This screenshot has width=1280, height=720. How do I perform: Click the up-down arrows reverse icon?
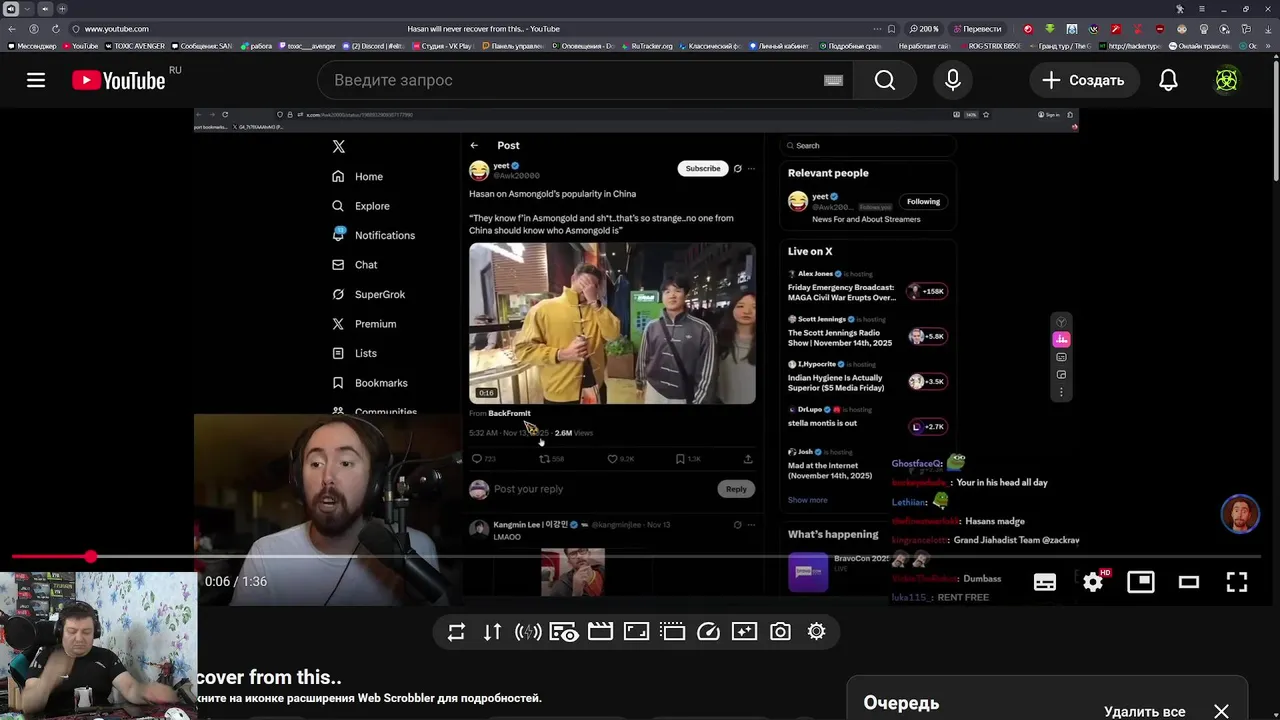click(492, 632)
